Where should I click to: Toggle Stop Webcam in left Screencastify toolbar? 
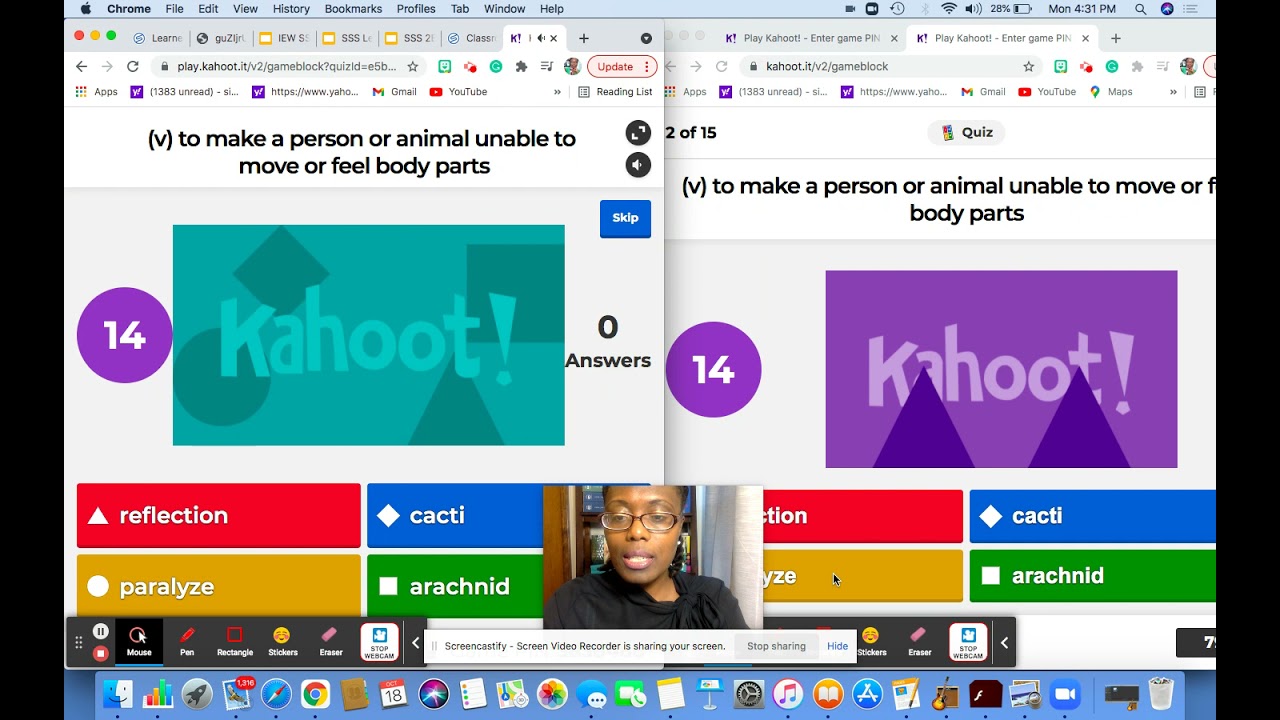pos(379,642)
